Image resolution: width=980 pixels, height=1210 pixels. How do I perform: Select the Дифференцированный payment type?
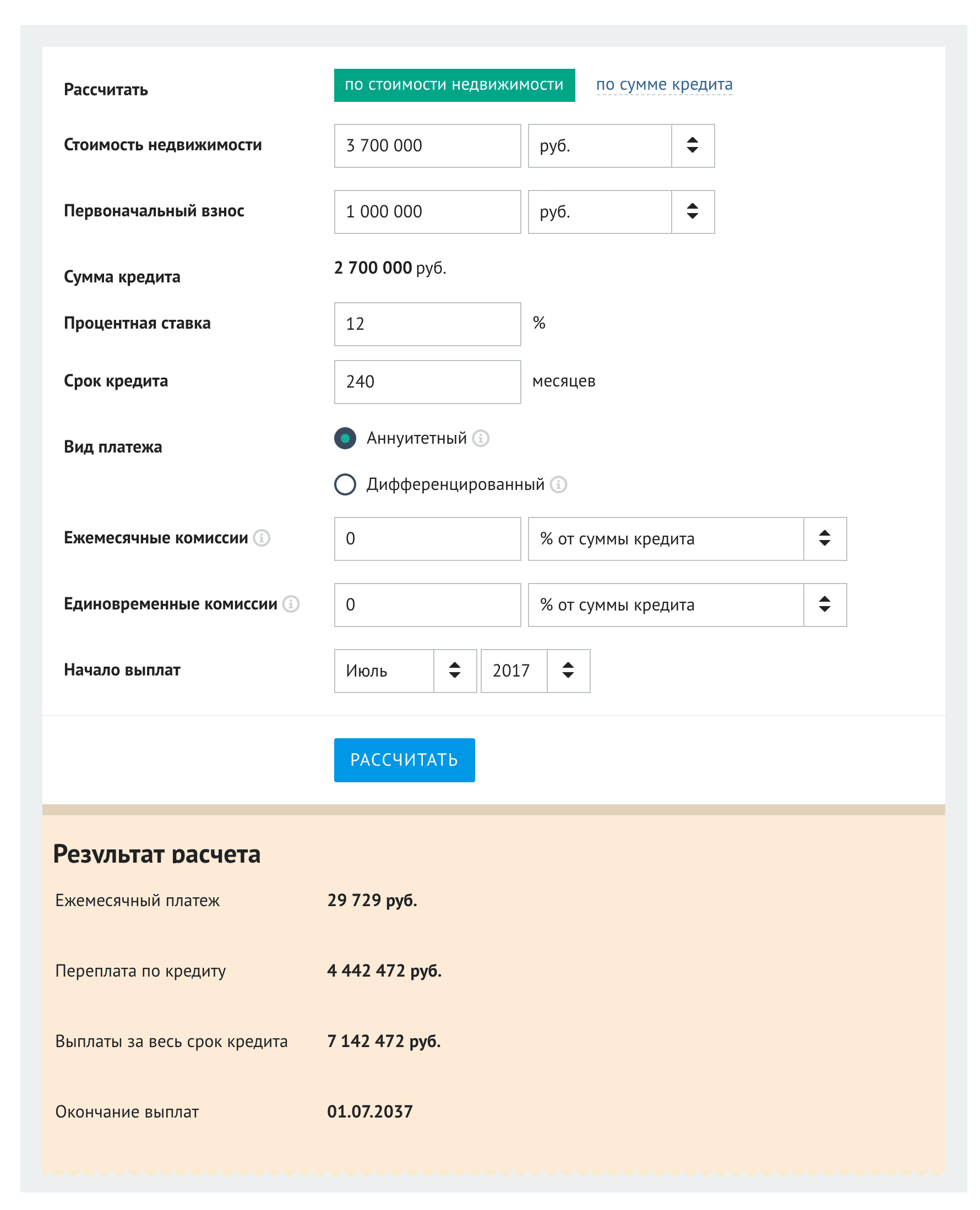pyautogui.click(x=345, y=484)
